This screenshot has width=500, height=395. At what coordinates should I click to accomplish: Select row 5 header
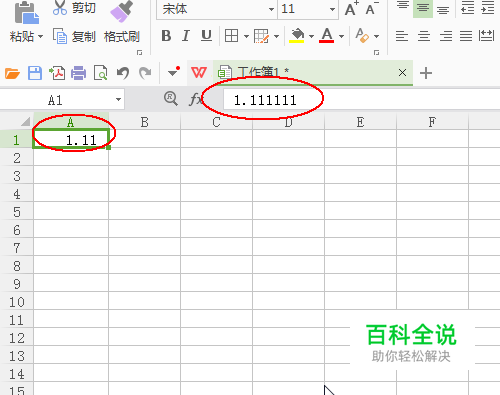17,212
